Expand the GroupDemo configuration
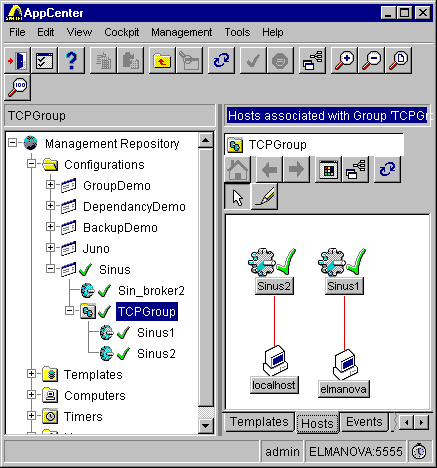437x468 pixels. [50, 185]
